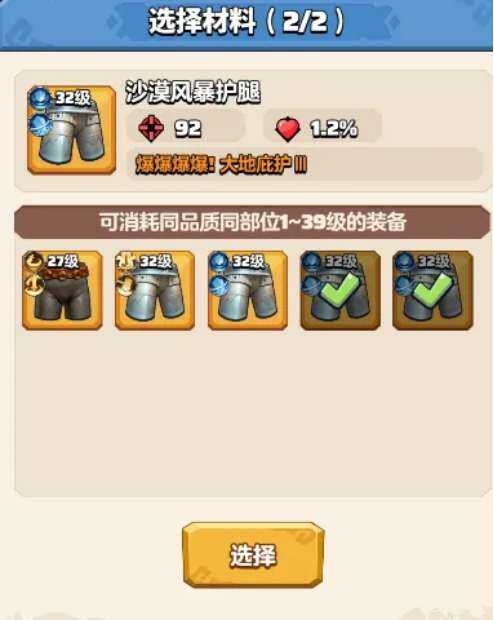Click upper gold rune on second material
494x620 pixels.
point(127,261)
